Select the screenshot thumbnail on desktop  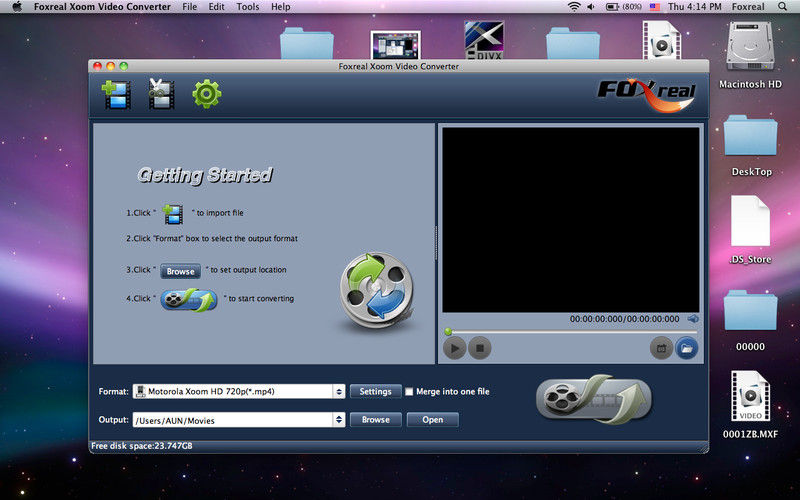pos(395,45)
